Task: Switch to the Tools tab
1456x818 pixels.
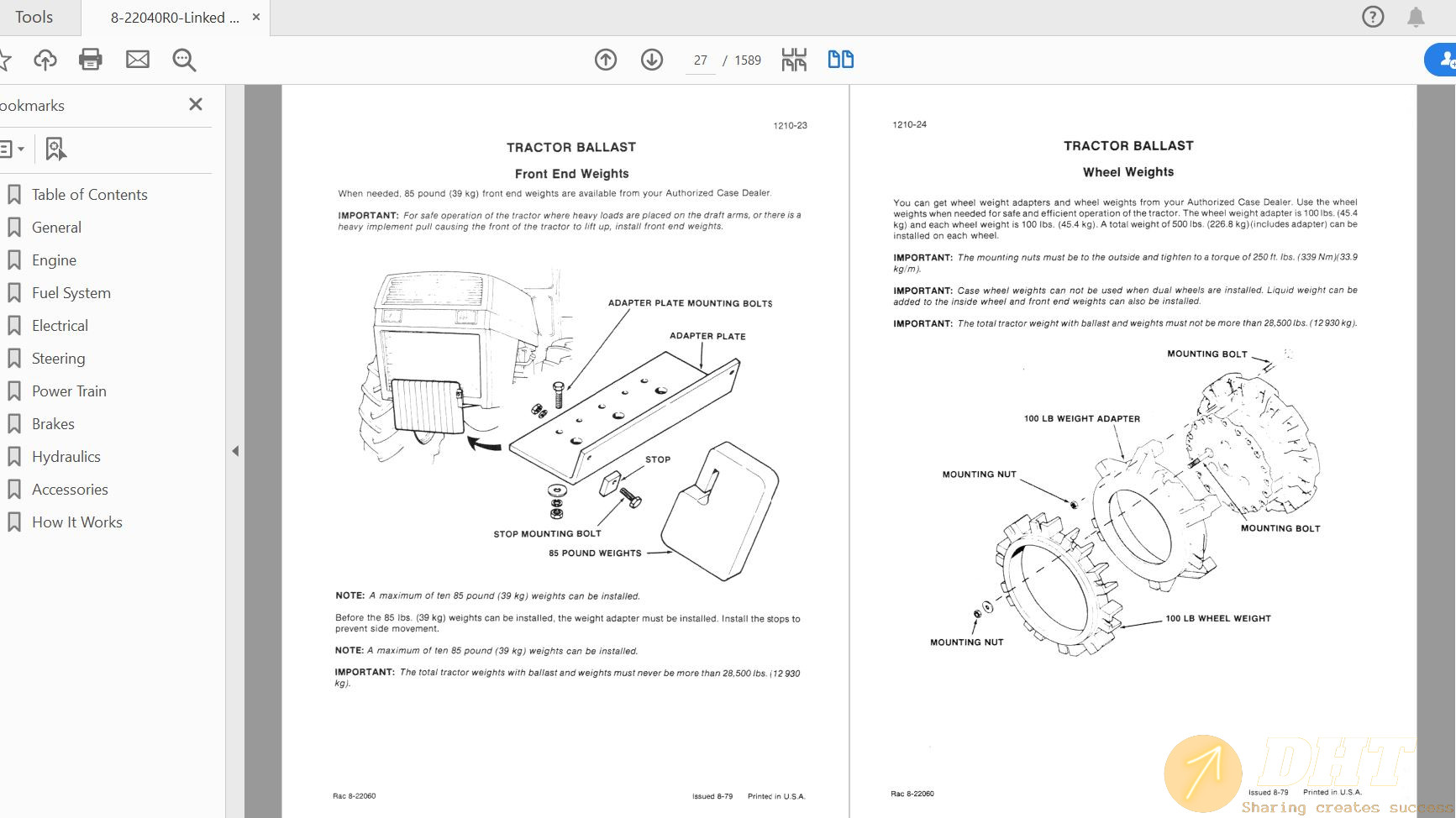Action: [34, 17]
